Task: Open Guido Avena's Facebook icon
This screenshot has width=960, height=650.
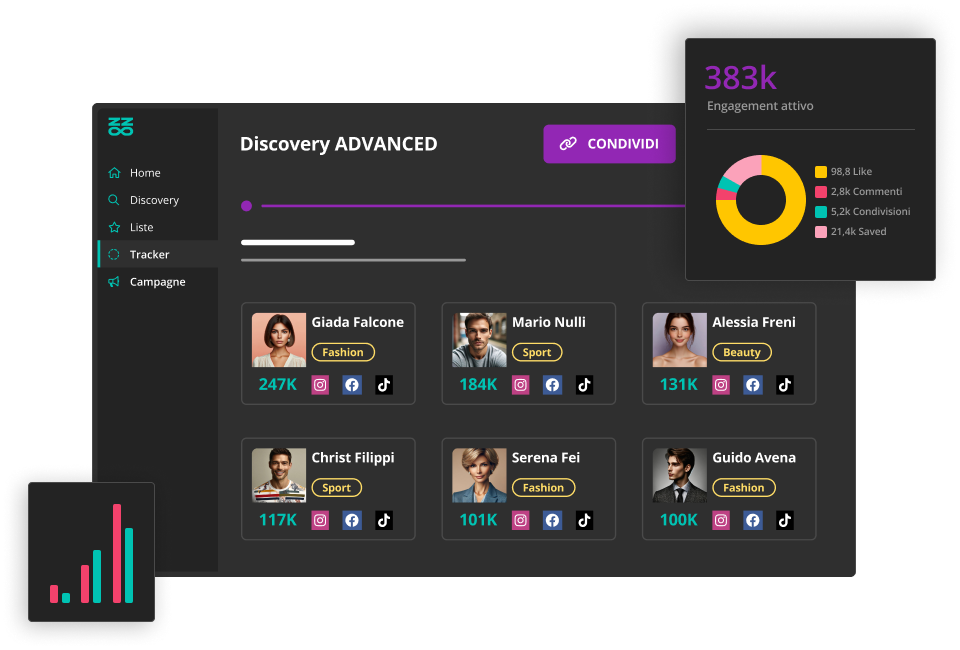Action: 753,520
